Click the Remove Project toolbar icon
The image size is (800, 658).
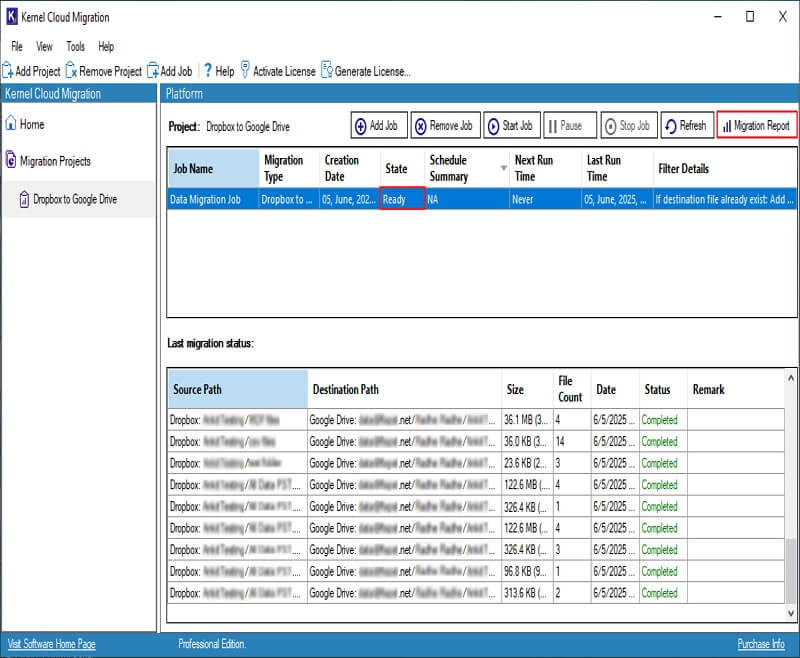[x=71, y=70]
